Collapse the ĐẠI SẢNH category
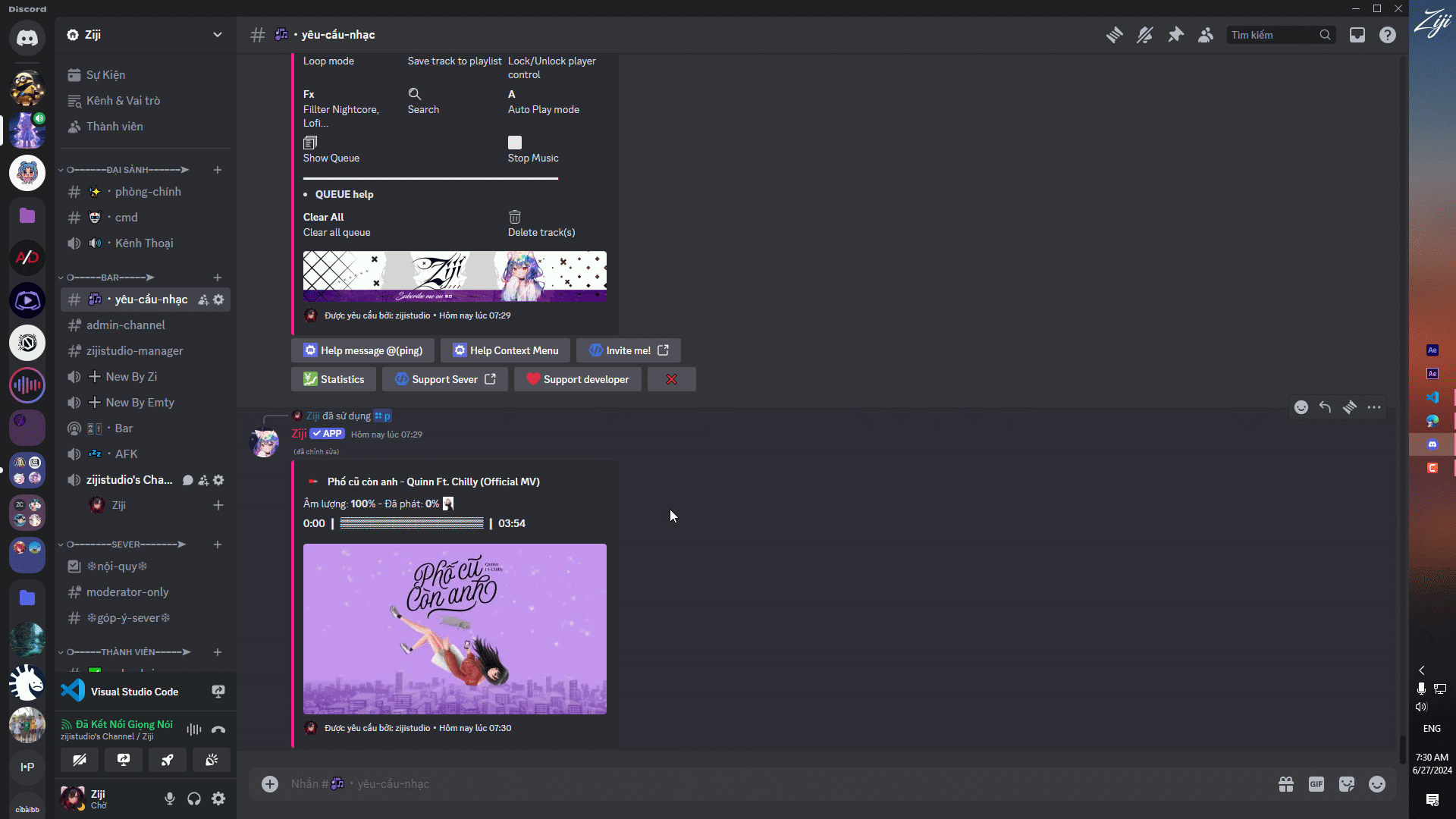Viewport: 1456px width, 819px height. [x=126, y=170]
